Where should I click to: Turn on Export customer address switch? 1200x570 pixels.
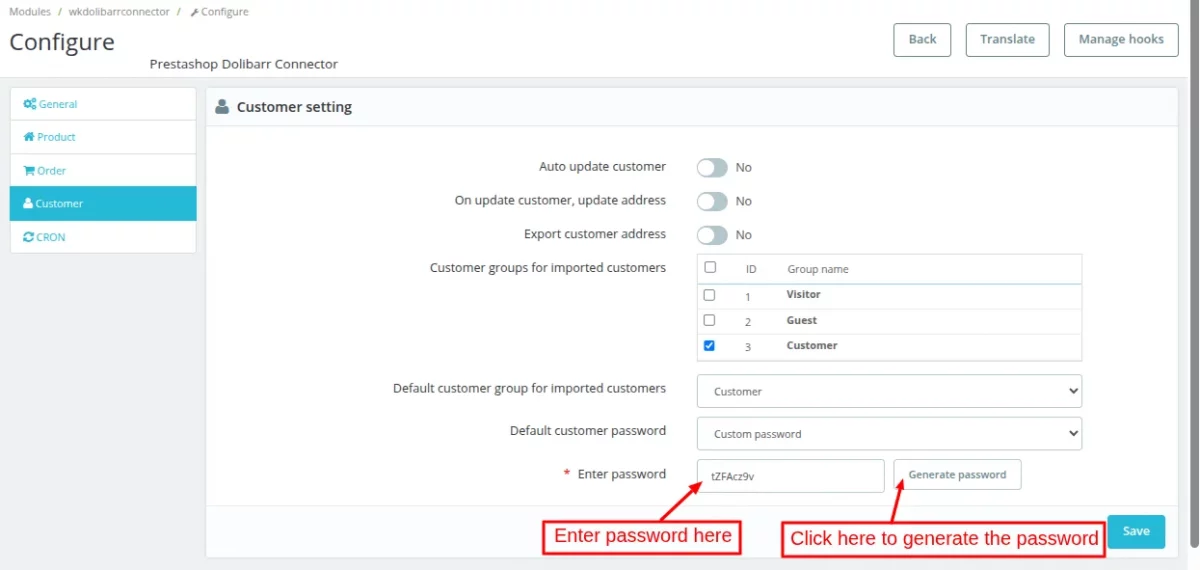(x=712, y=235)
